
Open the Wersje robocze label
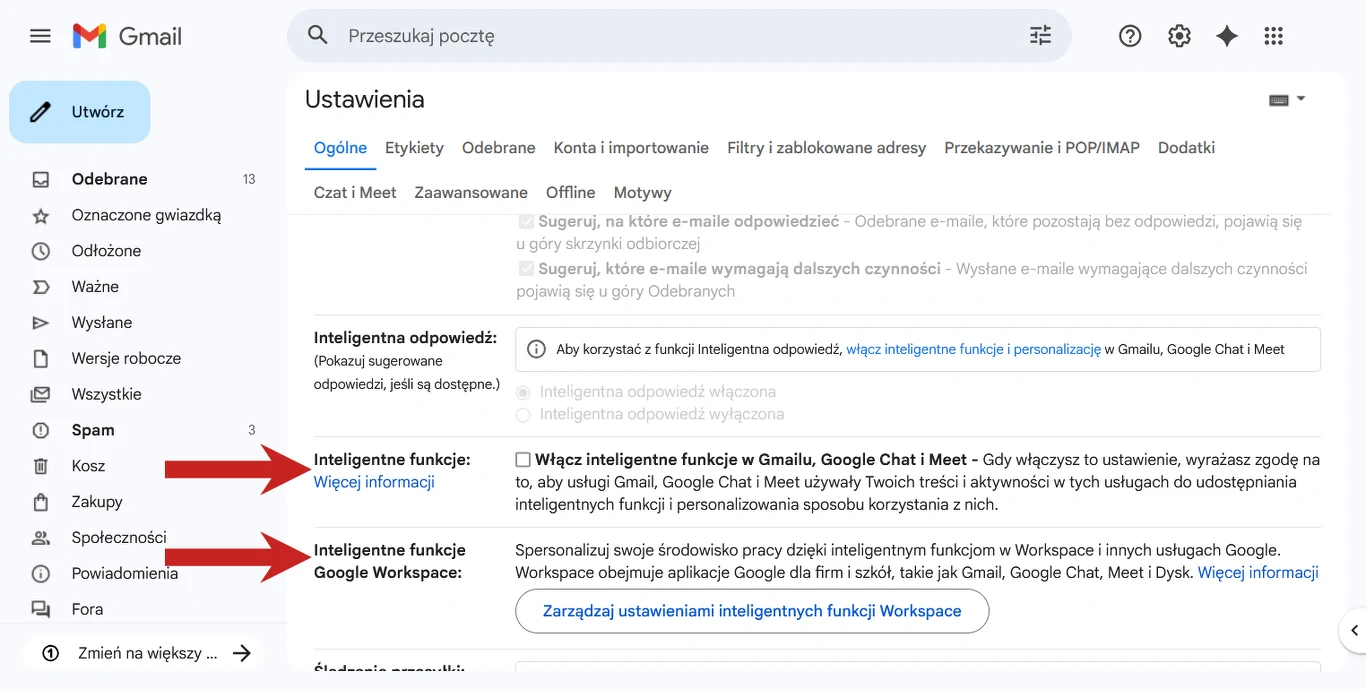[126, 359]
